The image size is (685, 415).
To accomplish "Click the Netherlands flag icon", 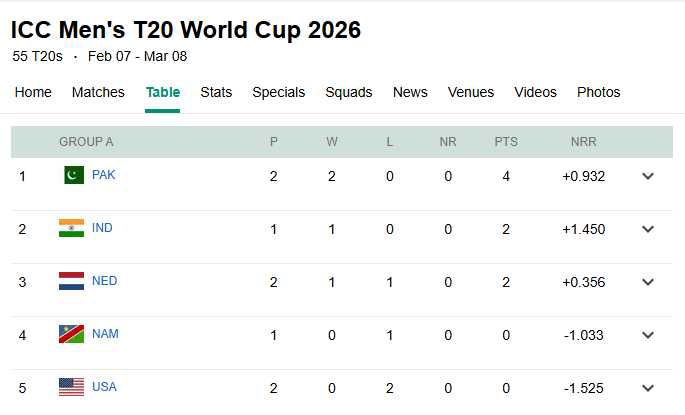I will point(71,281).
